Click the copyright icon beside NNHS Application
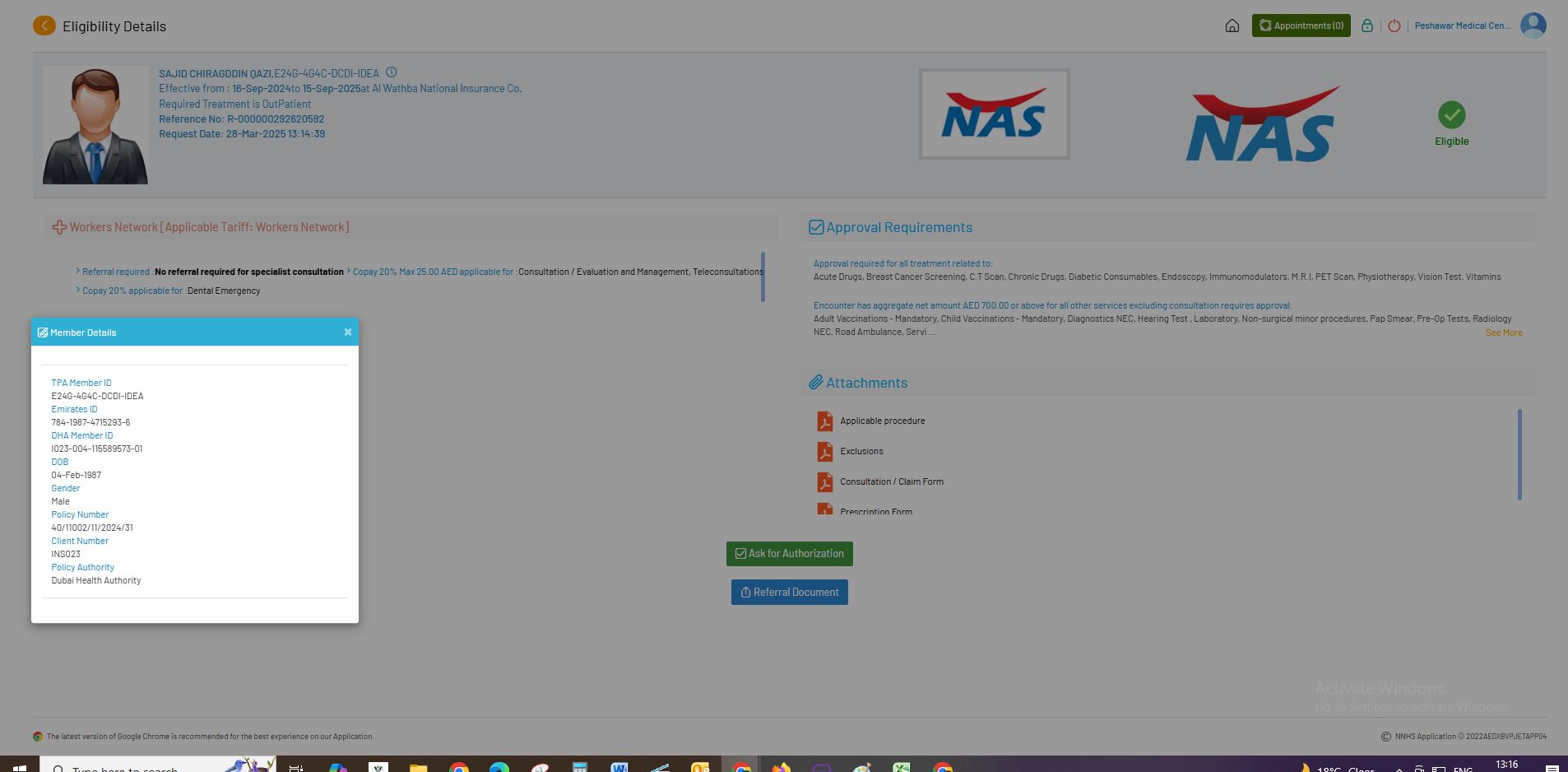The image size is (1568, 772). 1385,737
